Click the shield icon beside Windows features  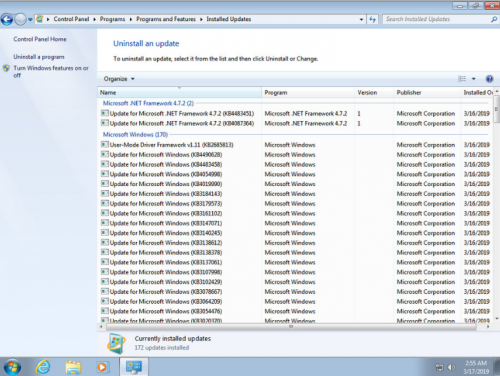(6, 68)
